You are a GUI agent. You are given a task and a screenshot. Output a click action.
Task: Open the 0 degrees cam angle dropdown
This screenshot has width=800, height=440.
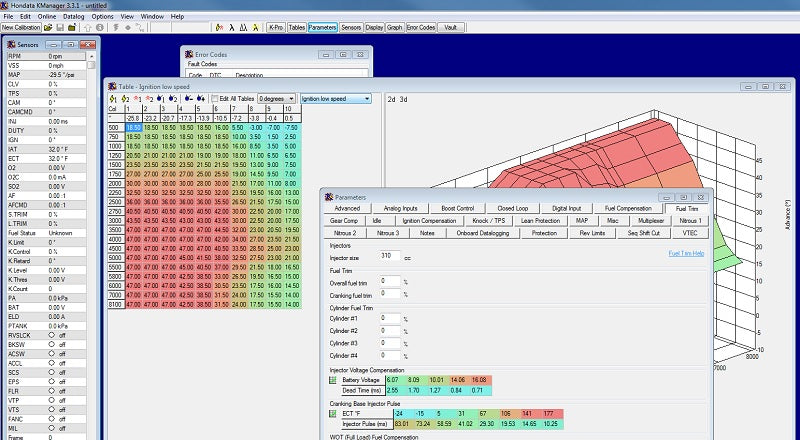click(277, 99)
